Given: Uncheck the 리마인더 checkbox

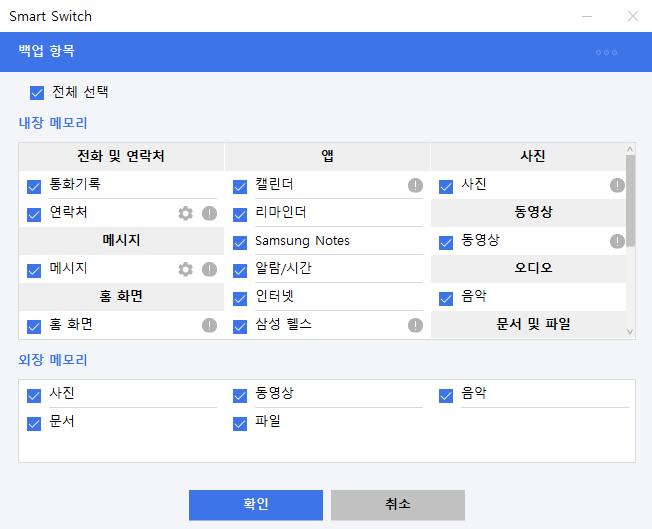Looking at the screenshot, I should [240, 215].
